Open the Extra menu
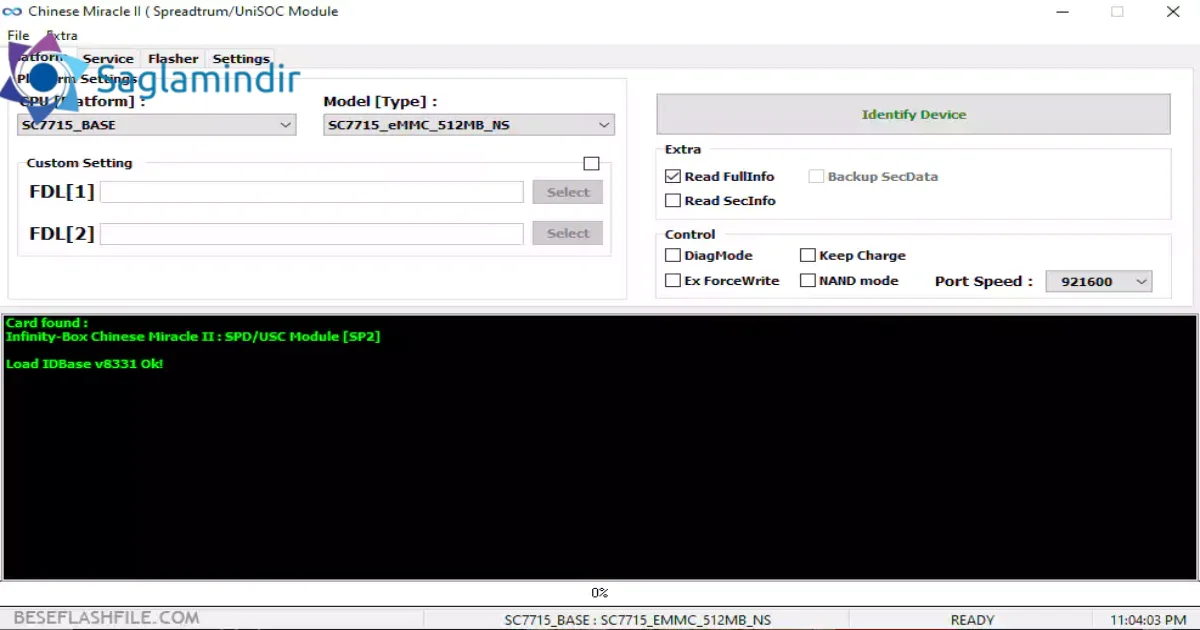 62,35
